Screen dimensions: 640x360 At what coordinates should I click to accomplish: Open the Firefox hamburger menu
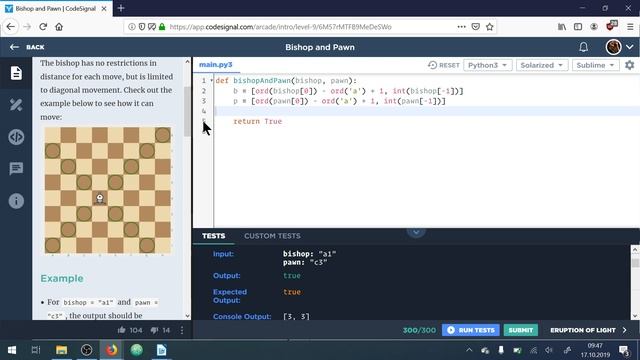click(x=630, y=27)
